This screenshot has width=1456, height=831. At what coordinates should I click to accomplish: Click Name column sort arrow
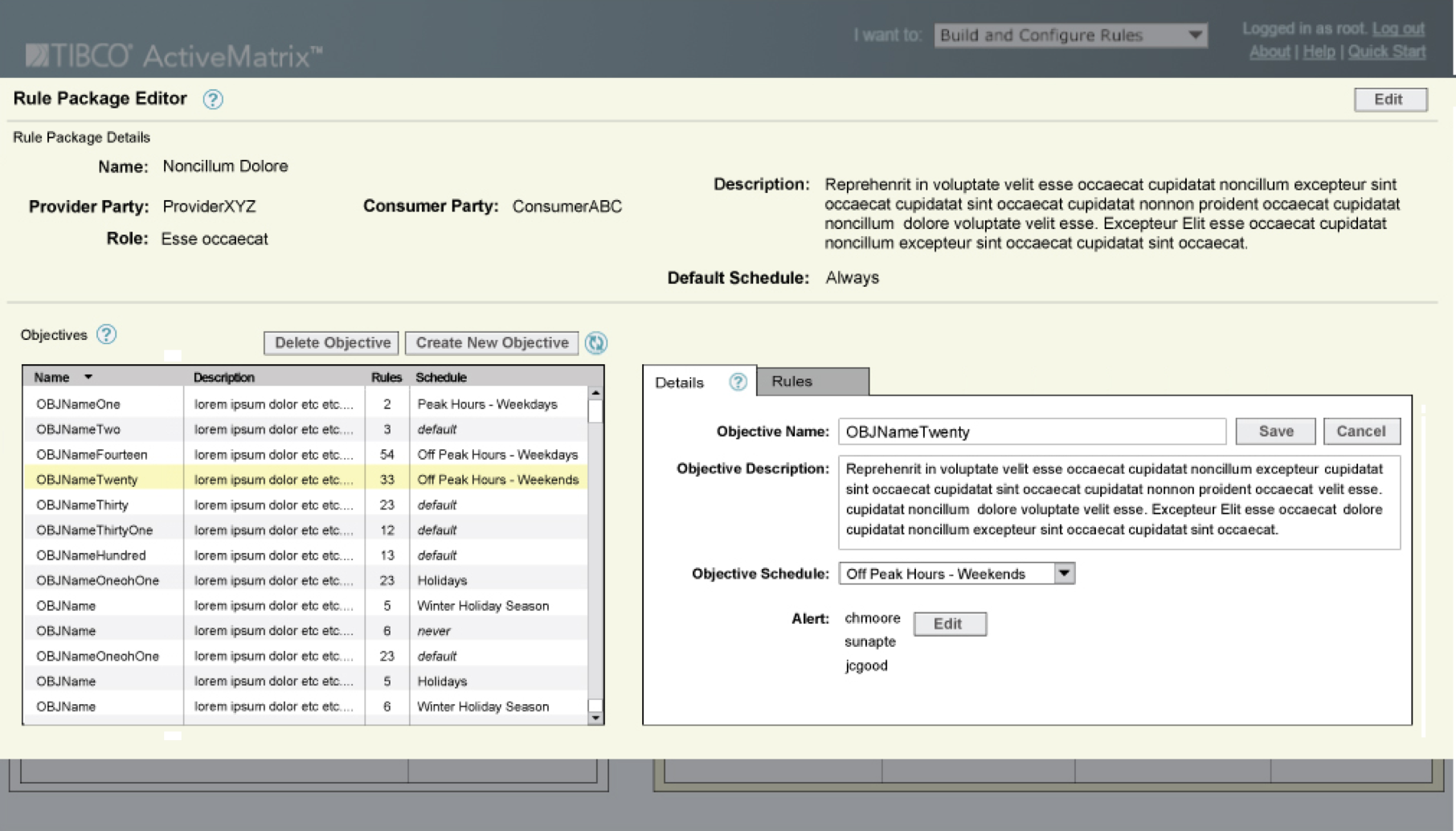[x=88, y=377]
